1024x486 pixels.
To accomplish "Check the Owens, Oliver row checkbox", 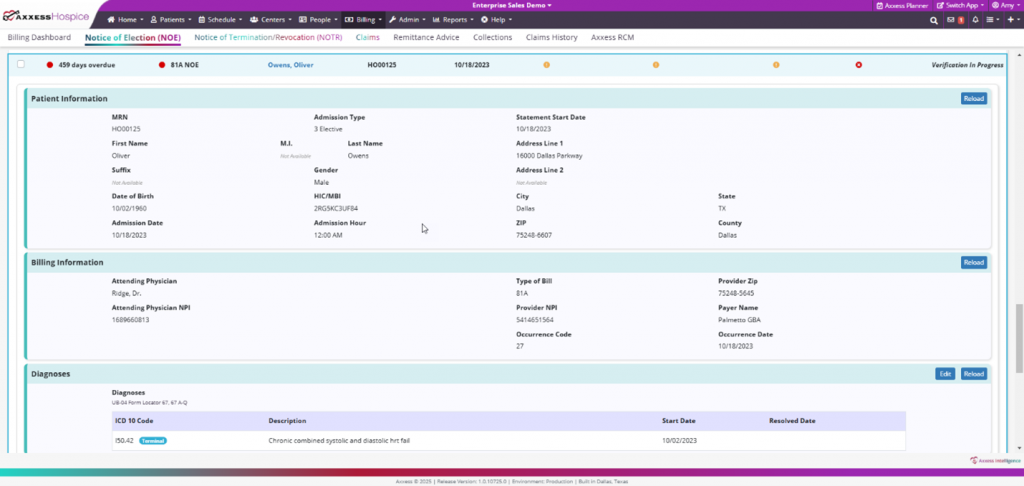I will point(21,65).
